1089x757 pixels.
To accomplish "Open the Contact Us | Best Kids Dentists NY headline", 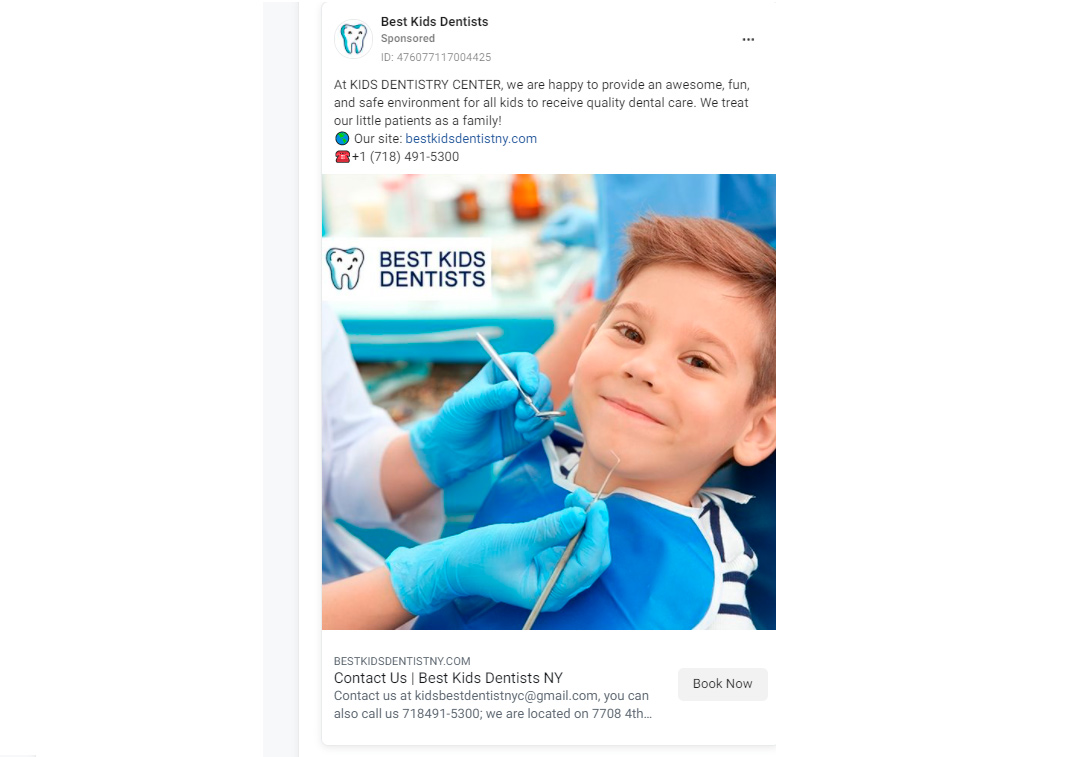I will [448, 678].
